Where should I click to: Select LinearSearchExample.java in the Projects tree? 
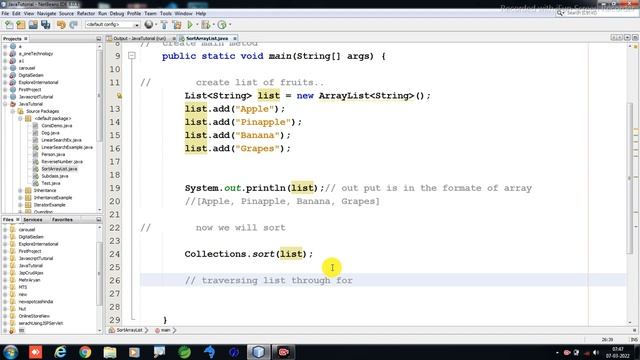(67, 147)
